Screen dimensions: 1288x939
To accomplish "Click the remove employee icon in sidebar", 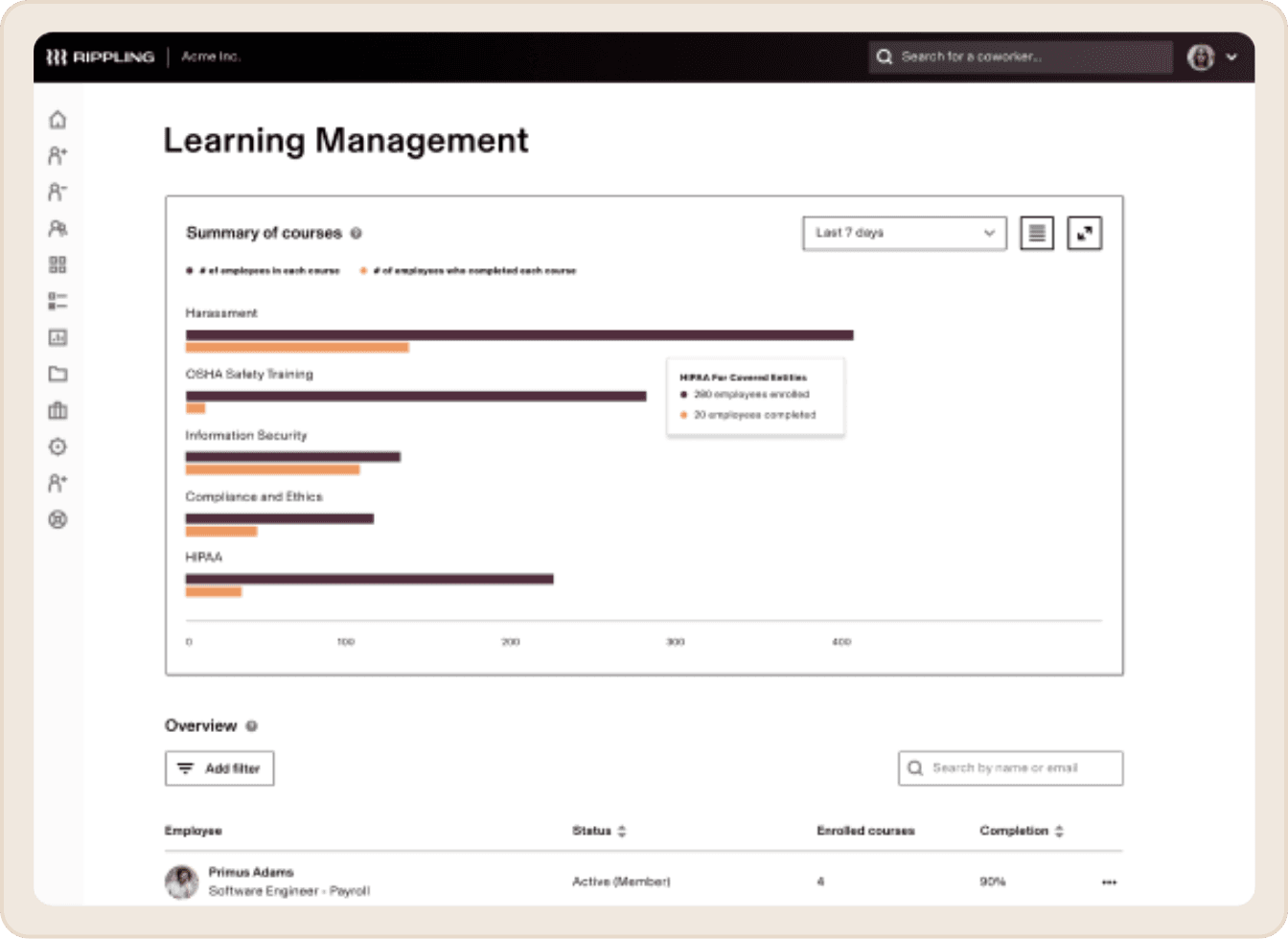I will pyautogui.click(x=57, y=193).
